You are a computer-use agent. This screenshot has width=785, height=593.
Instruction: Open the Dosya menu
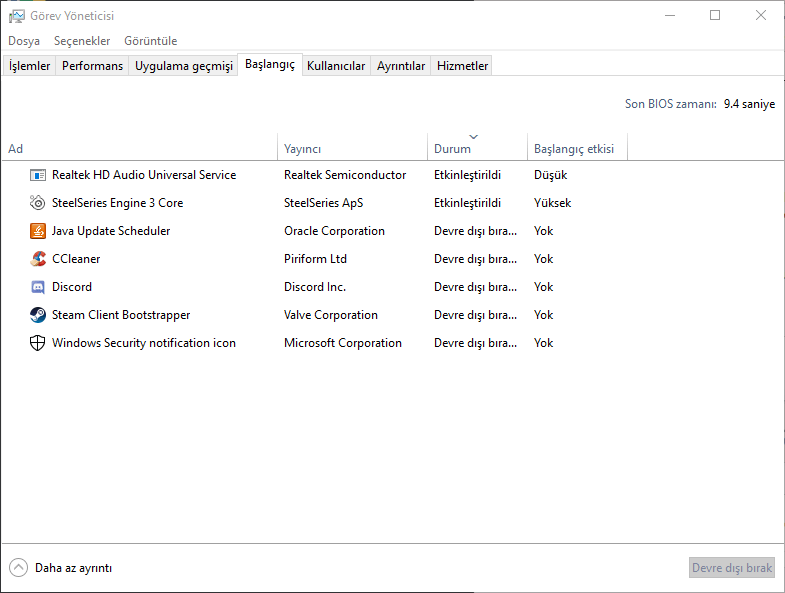coord(24,41)
